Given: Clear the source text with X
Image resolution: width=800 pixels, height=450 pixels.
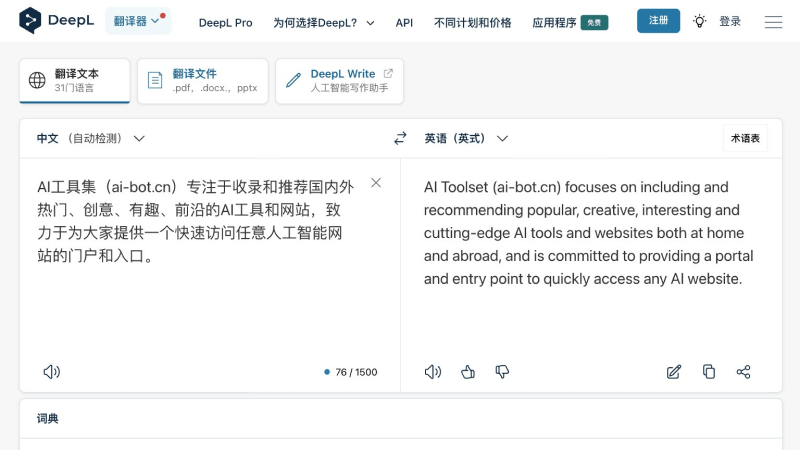Looking at the screenshot, I should [x=376, y=183].
